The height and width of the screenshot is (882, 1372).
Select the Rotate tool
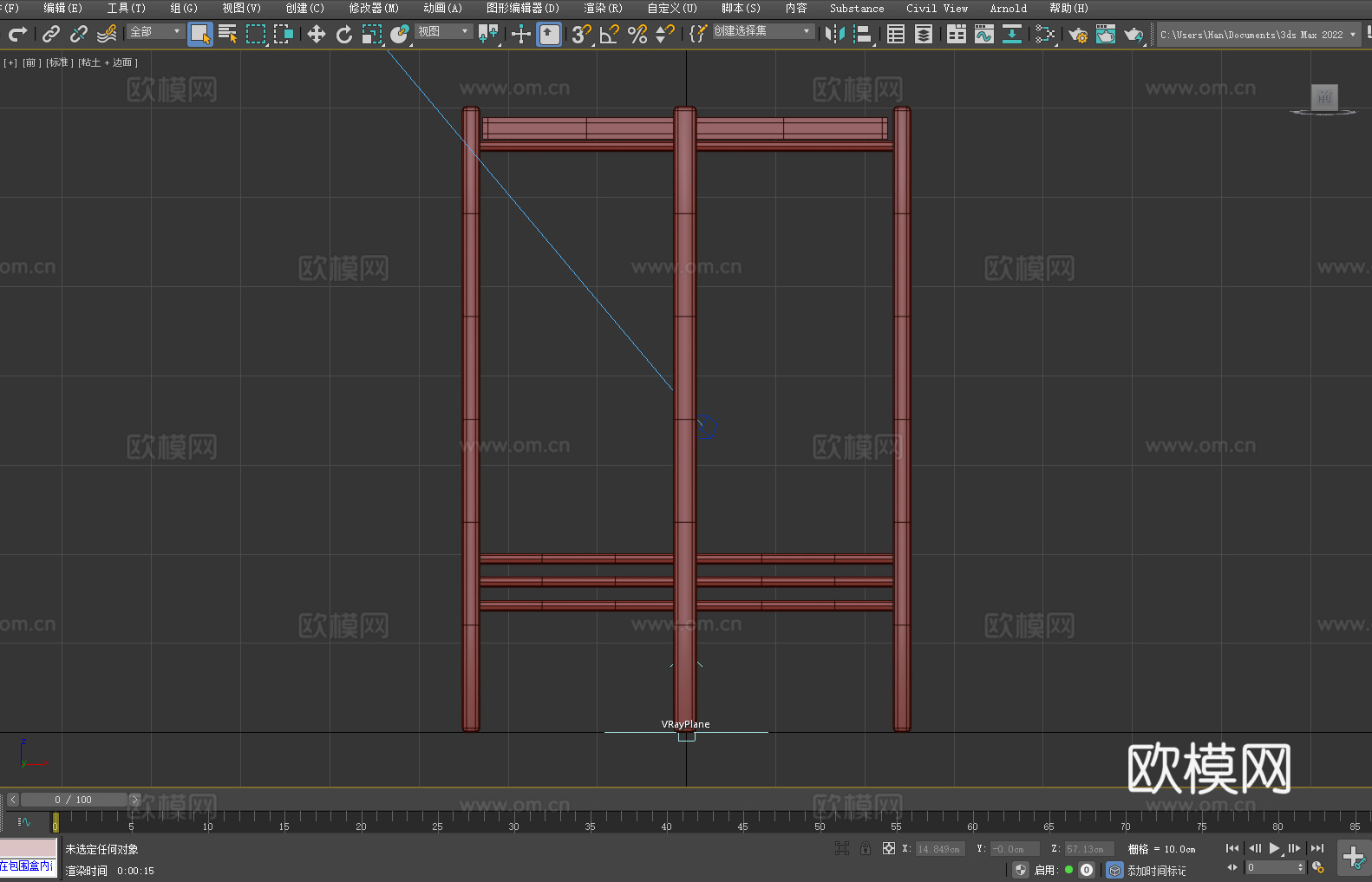(344, 34)
